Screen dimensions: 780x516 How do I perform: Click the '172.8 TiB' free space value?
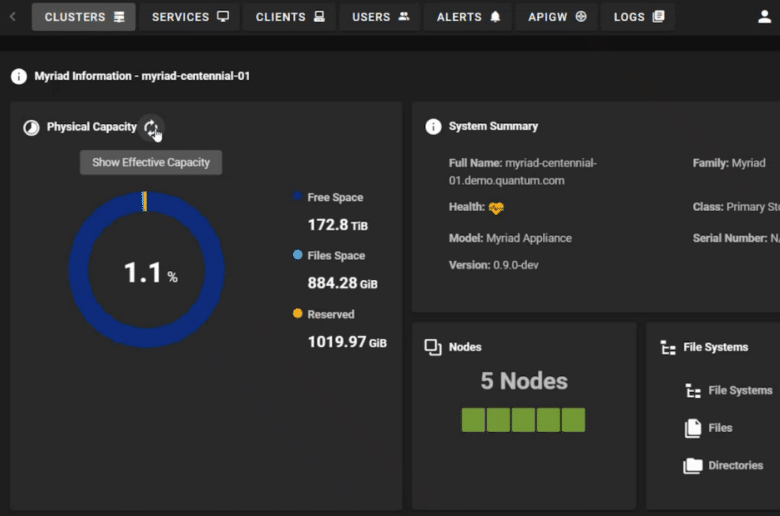click(x=337, y=225)
